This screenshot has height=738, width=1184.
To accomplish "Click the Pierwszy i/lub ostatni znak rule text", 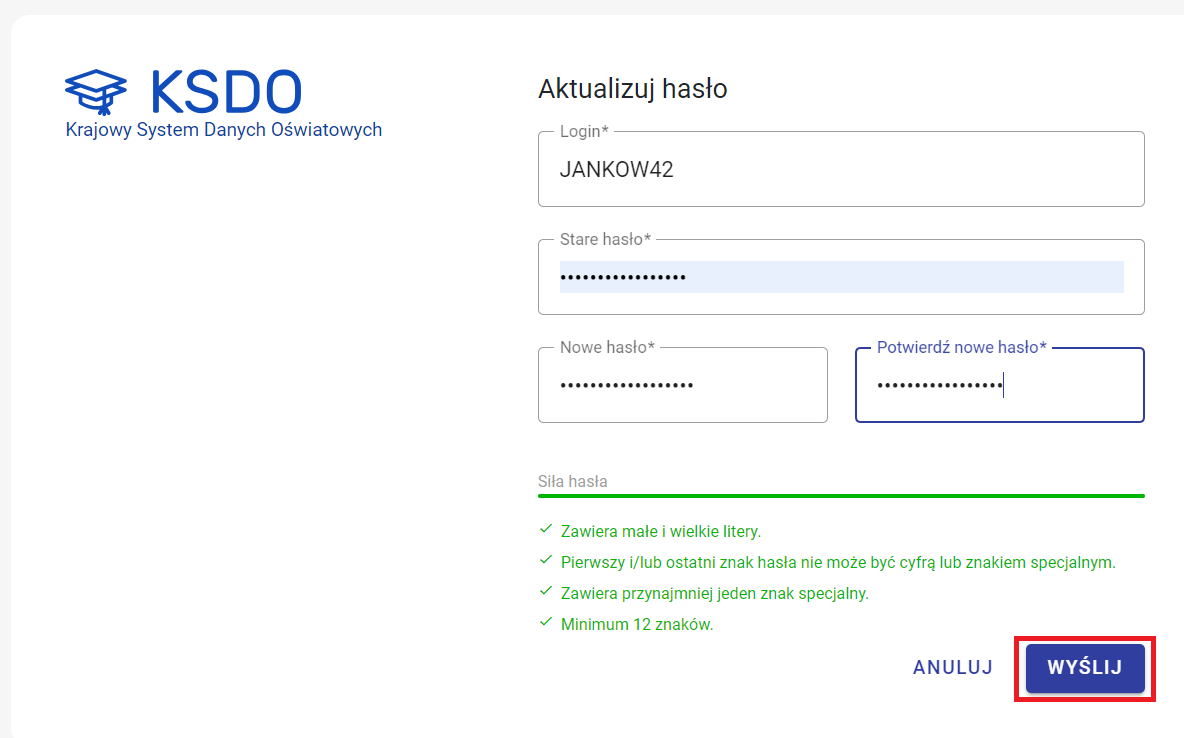I will click(838, 562).
